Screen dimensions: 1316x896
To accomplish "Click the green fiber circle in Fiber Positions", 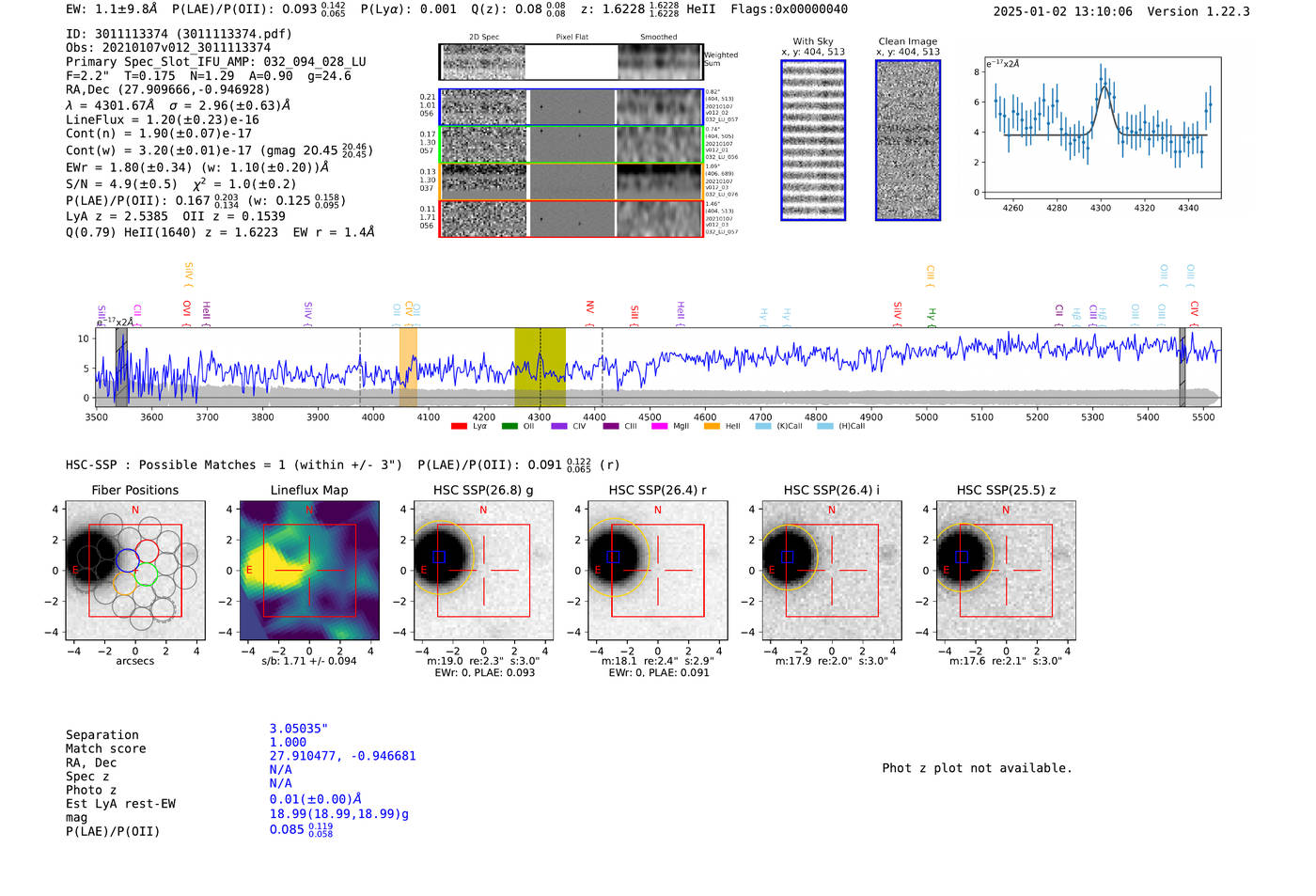I will coord(145,574).
